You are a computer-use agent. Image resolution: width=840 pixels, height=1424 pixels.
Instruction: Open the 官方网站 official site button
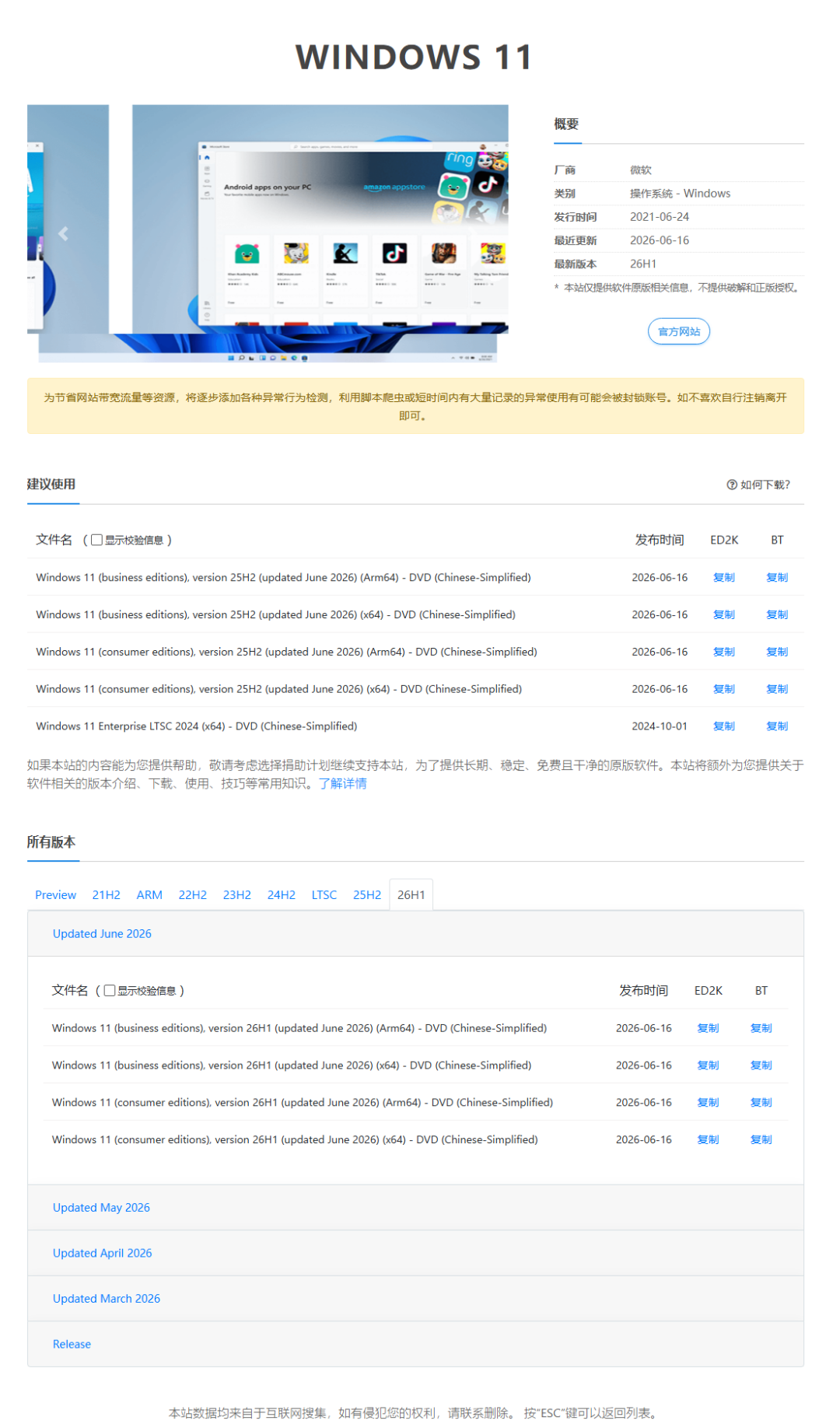[678, 331]
